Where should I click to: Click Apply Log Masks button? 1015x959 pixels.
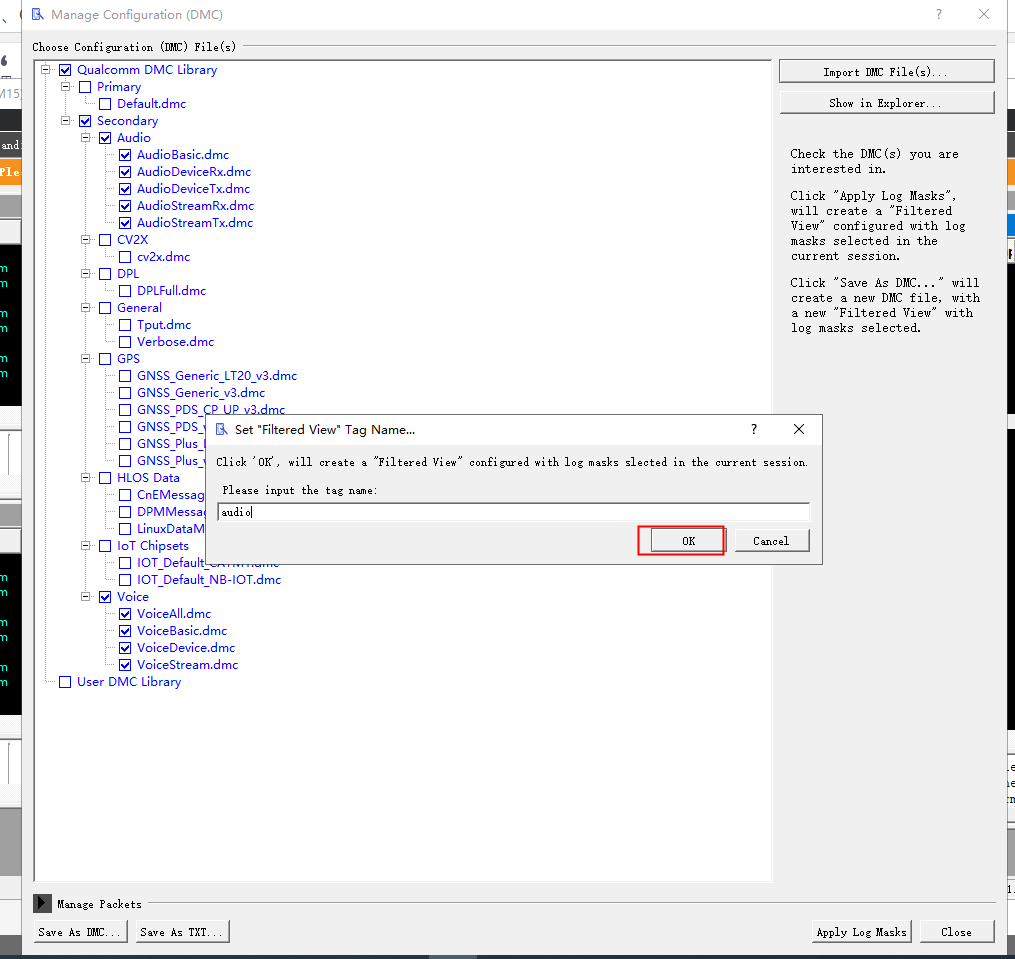[x=861, y=932]
